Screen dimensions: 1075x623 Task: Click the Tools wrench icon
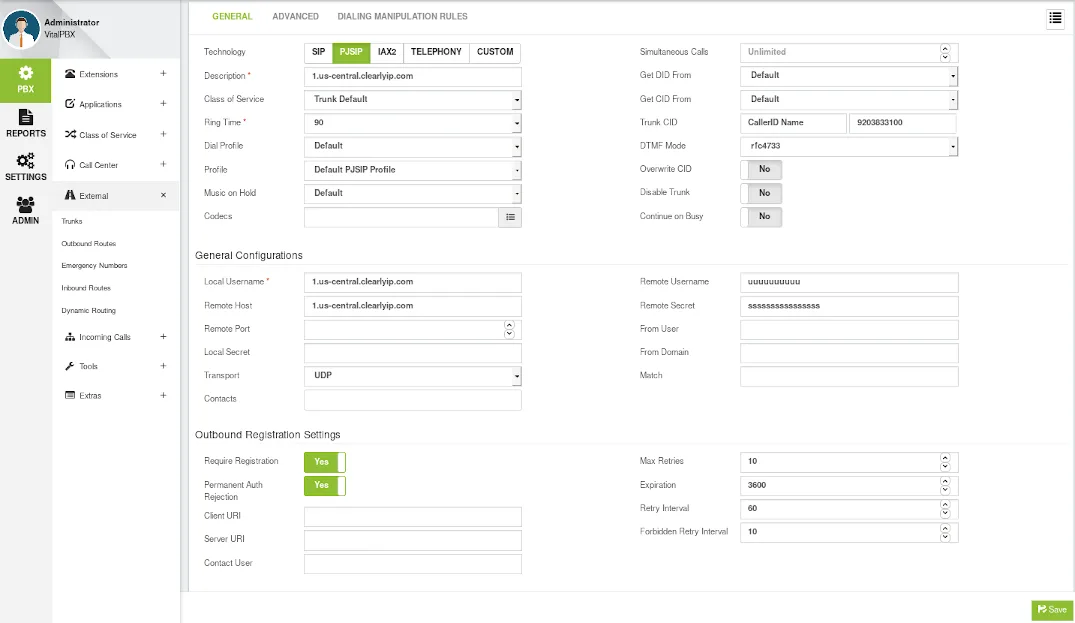70,366
